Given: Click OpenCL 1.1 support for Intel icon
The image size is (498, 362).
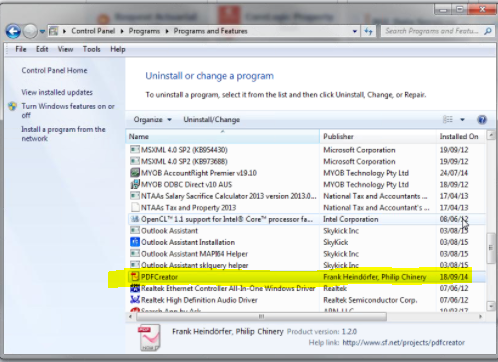Looking at the screenshot, I should click(135, 219).
